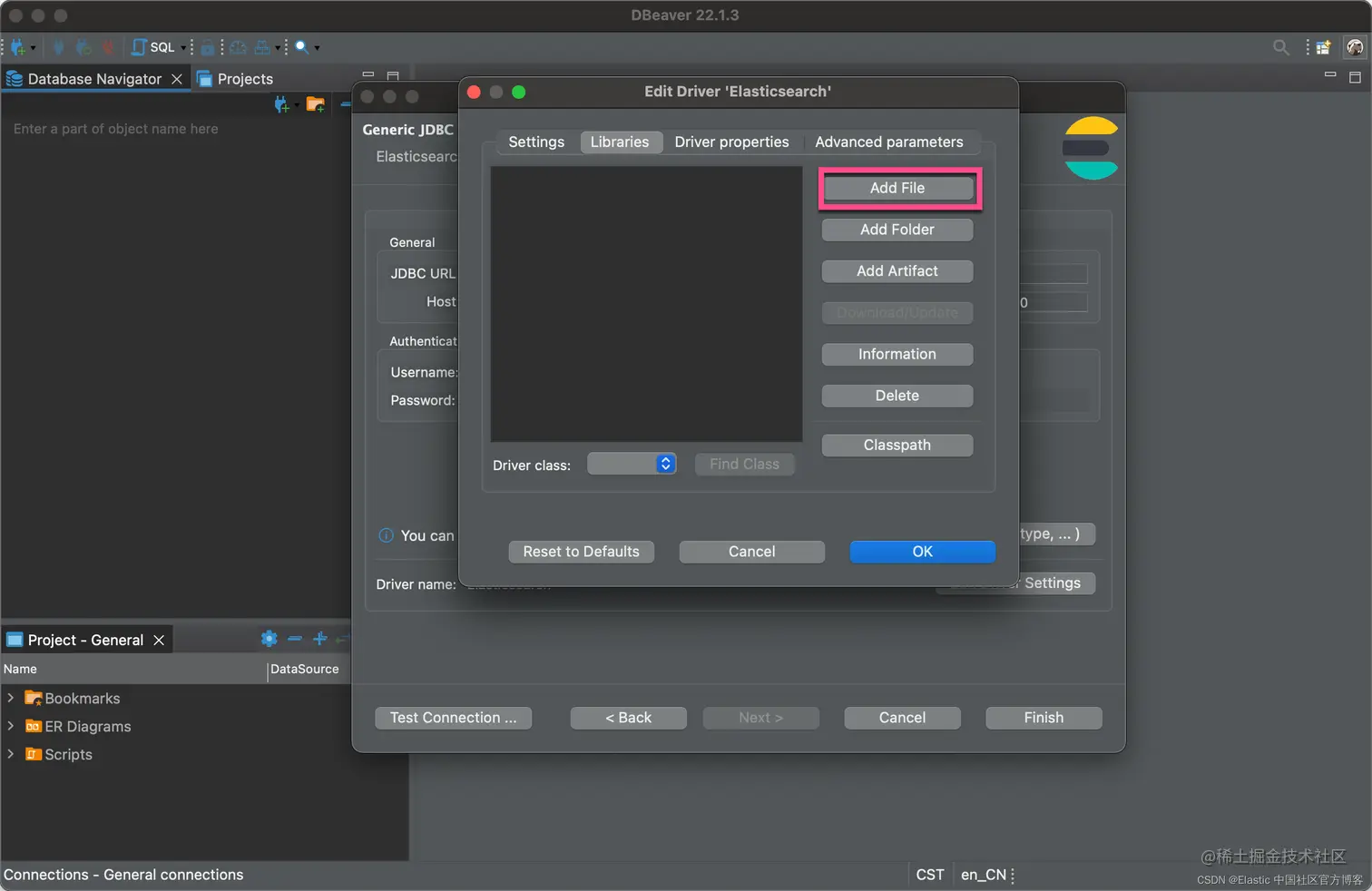The height and width of the screenshot is (891, 1372).
Task: Click the DBeaver perspective beaver icon
Action: [1355, 47]
